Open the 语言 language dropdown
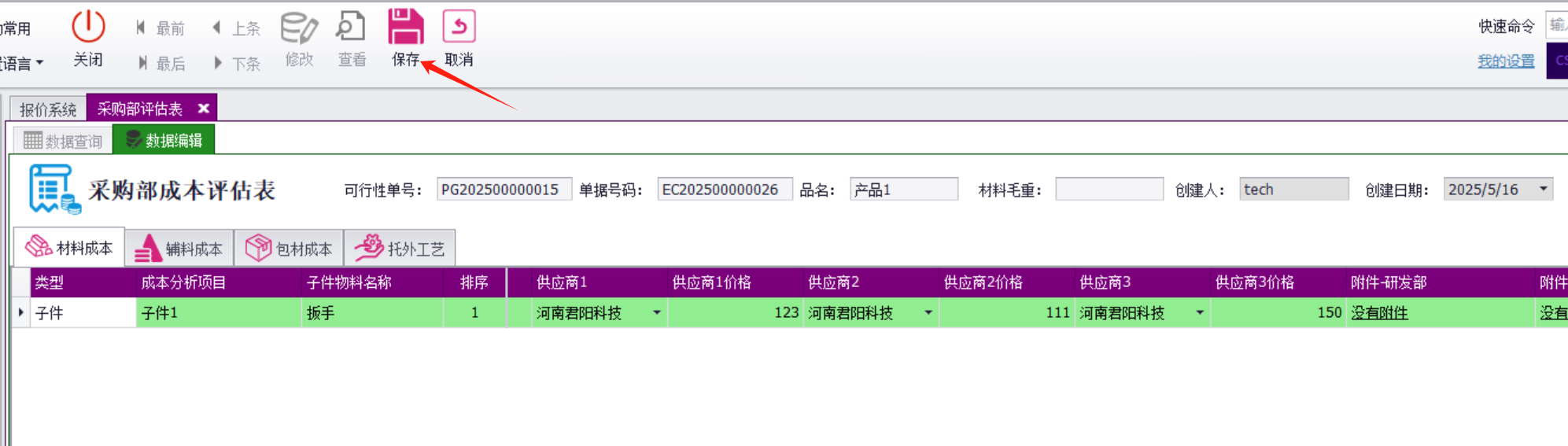Image resolution: width=1568 pixels, height=446 pixels. 22,63
